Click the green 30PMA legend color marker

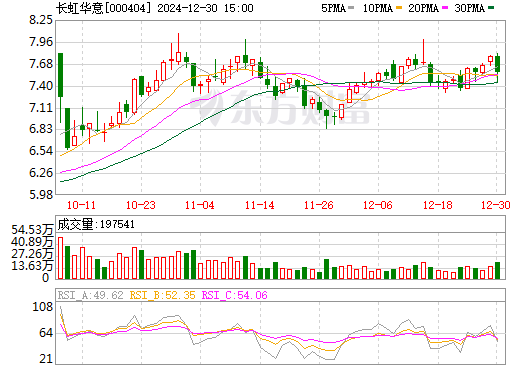tap(491, 8)
